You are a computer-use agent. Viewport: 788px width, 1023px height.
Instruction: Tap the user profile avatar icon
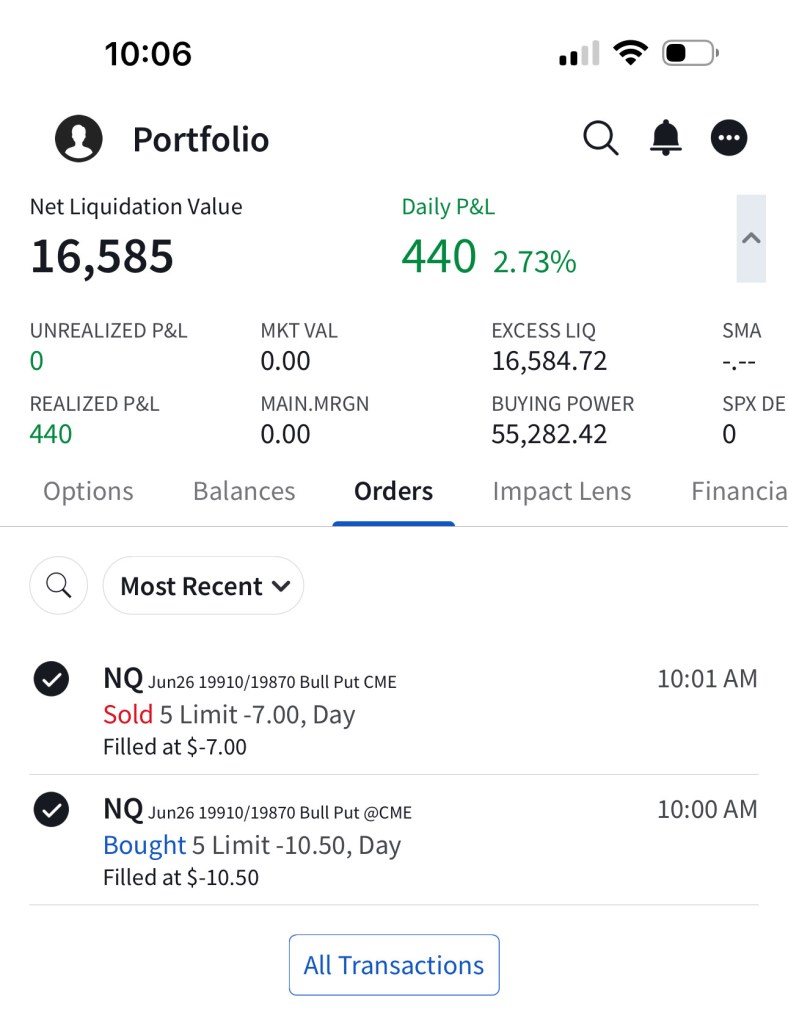(x=79, y=139)
